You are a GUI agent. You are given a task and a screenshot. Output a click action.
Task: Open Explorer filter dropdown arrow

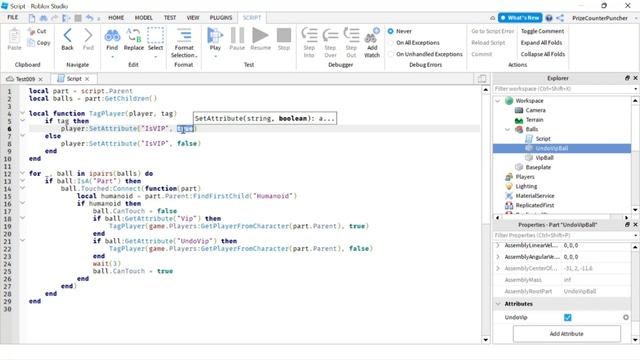636,89
